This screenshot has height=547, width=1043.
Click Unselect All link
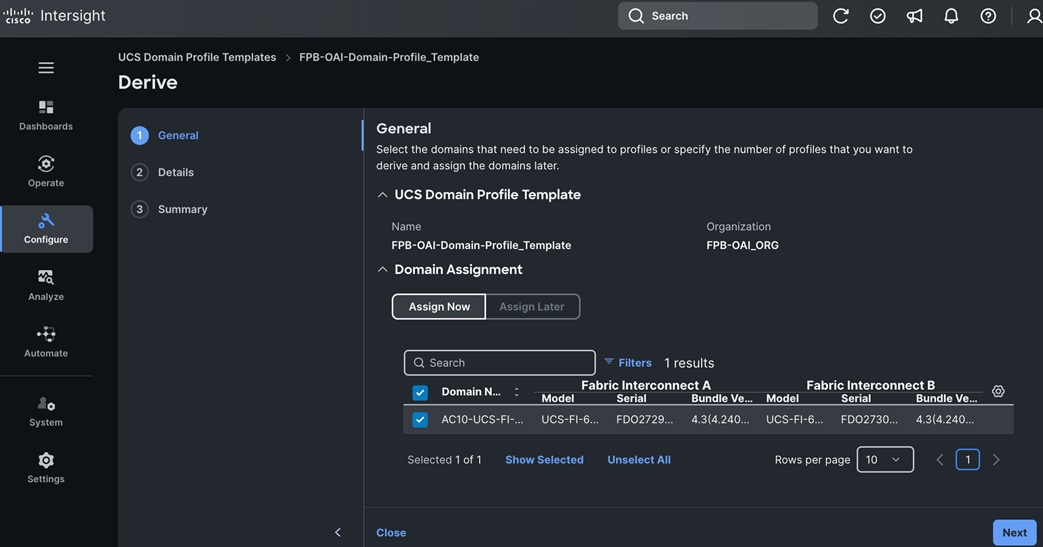point(639,460)
